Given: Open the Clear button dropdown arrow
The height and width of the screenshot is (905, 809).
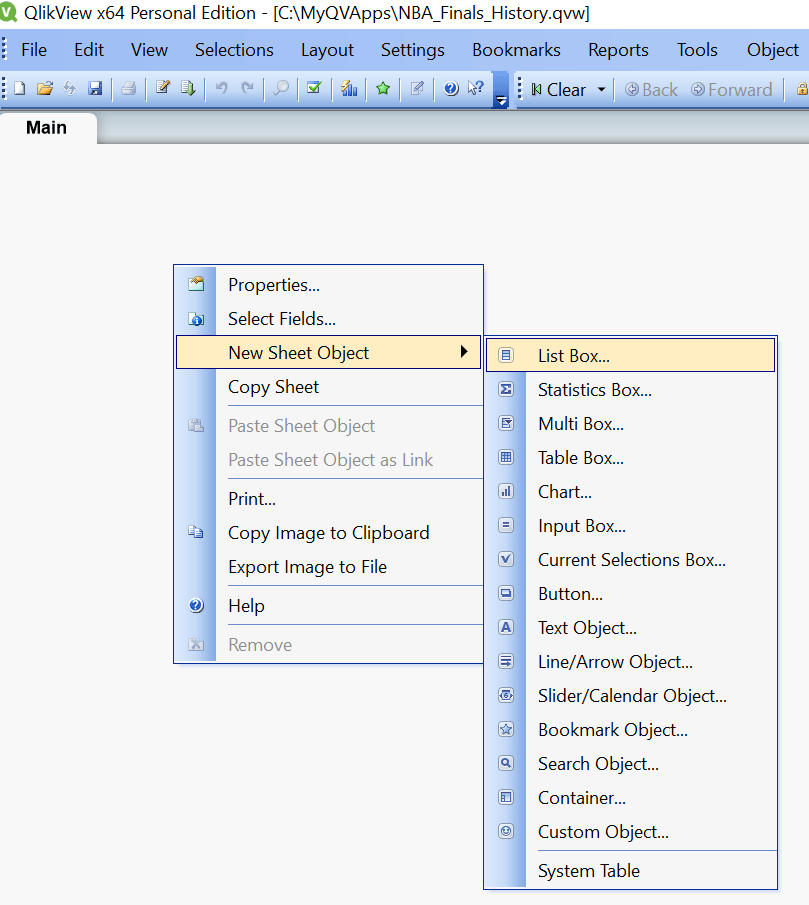Looking at the screenshot, I should pos(603,89).
